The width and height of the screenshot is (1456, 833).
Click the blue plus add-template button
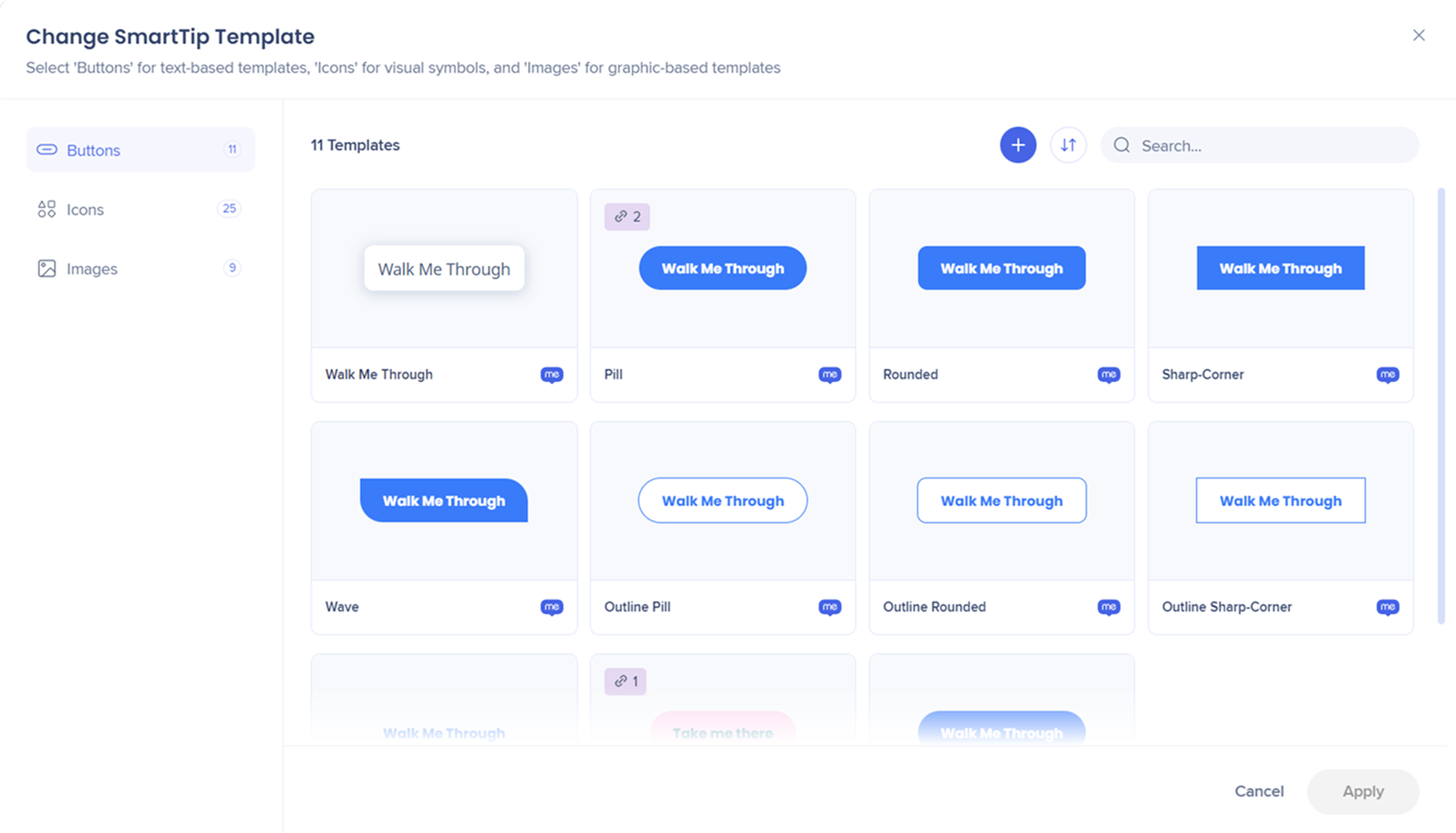[x=1017, y=145]
